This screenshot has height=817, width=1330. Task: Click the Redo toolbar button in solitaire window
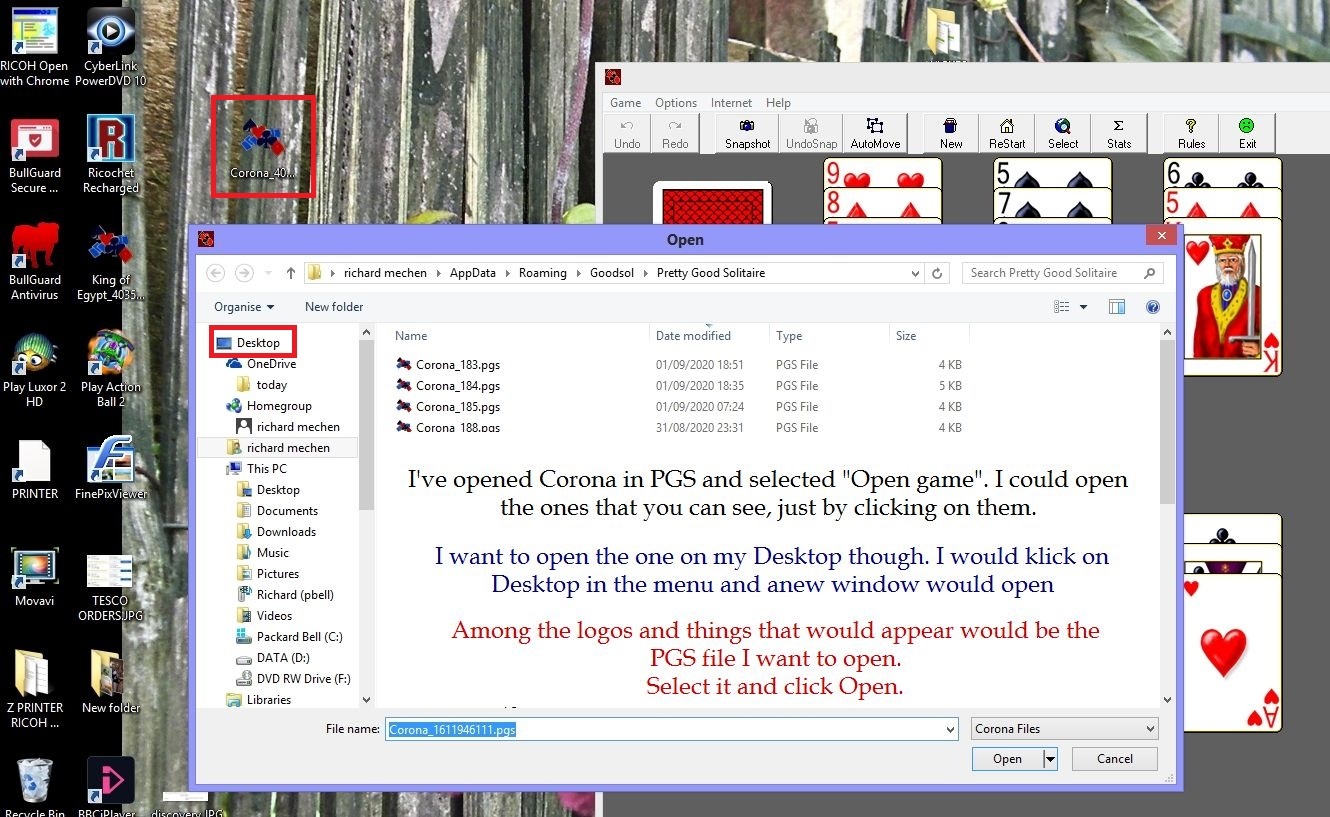[675, 133]
